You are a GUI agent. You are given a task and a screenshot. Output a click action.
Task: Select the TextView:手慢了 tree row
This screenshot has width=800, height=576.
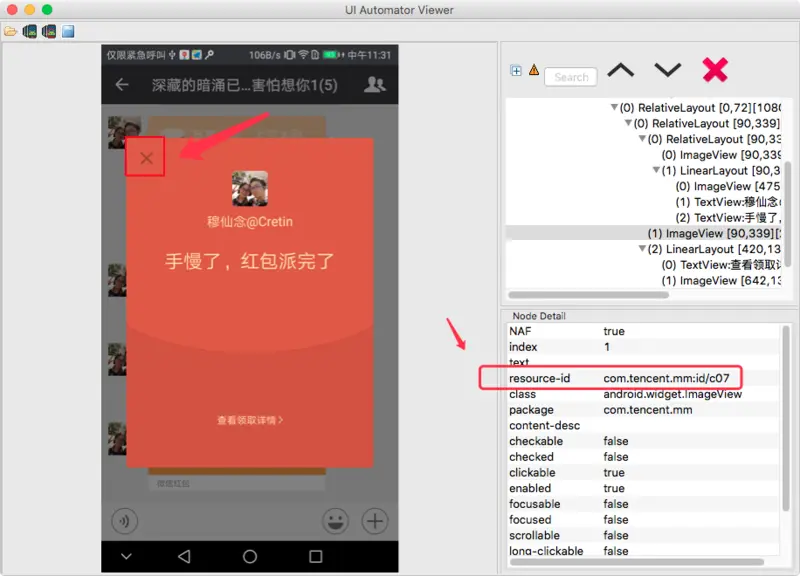click(728, 217)
